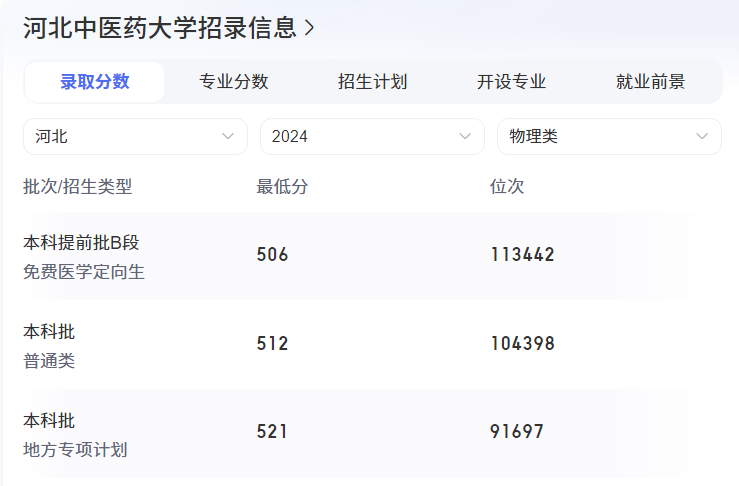Click the minimum score 512
This screenshot has height=486, width=739.
pos(272,343)
